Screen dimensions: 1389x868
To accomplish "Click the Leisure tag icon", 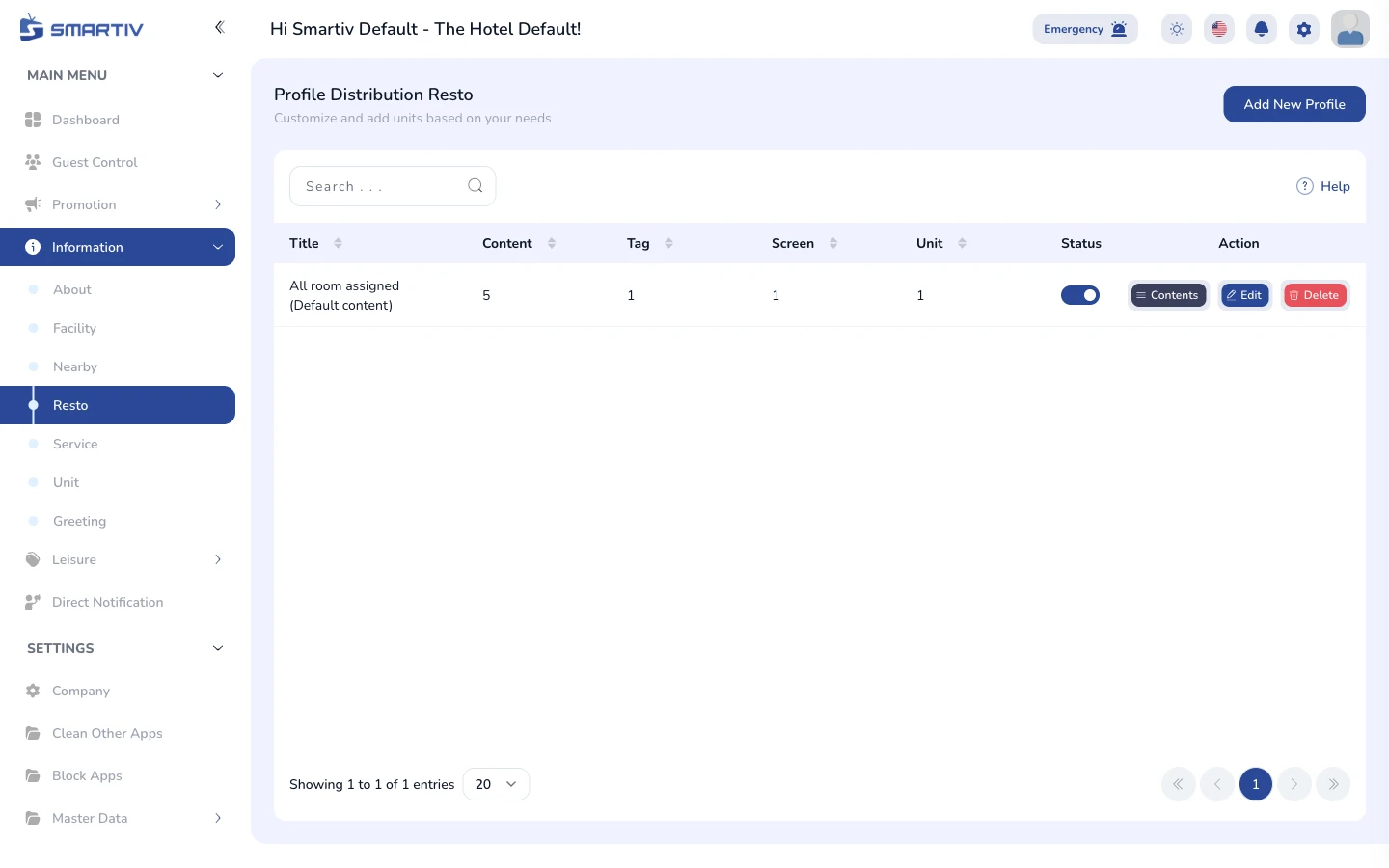I will click(33, 559).
